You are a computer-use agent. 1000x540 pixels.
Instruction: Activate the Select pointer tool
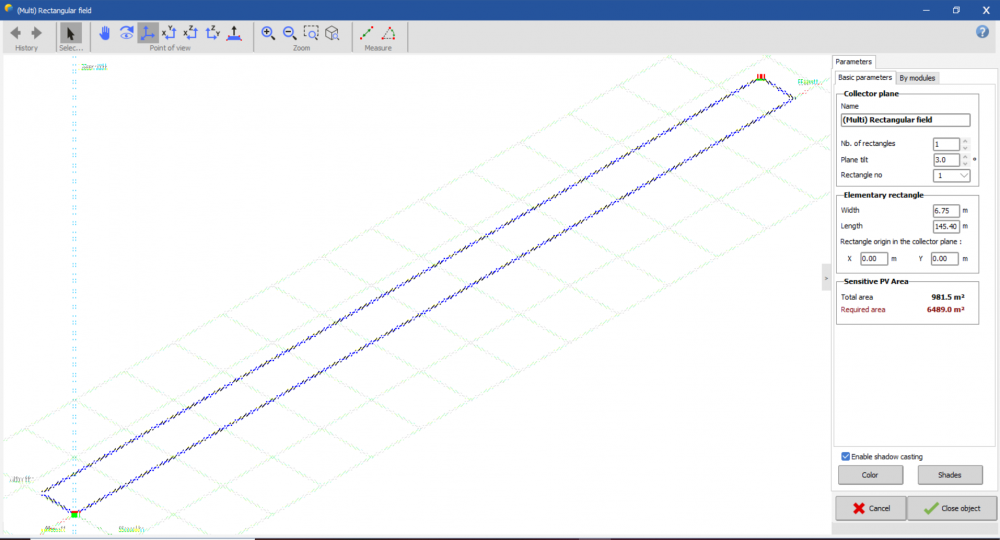coord(70,33)
